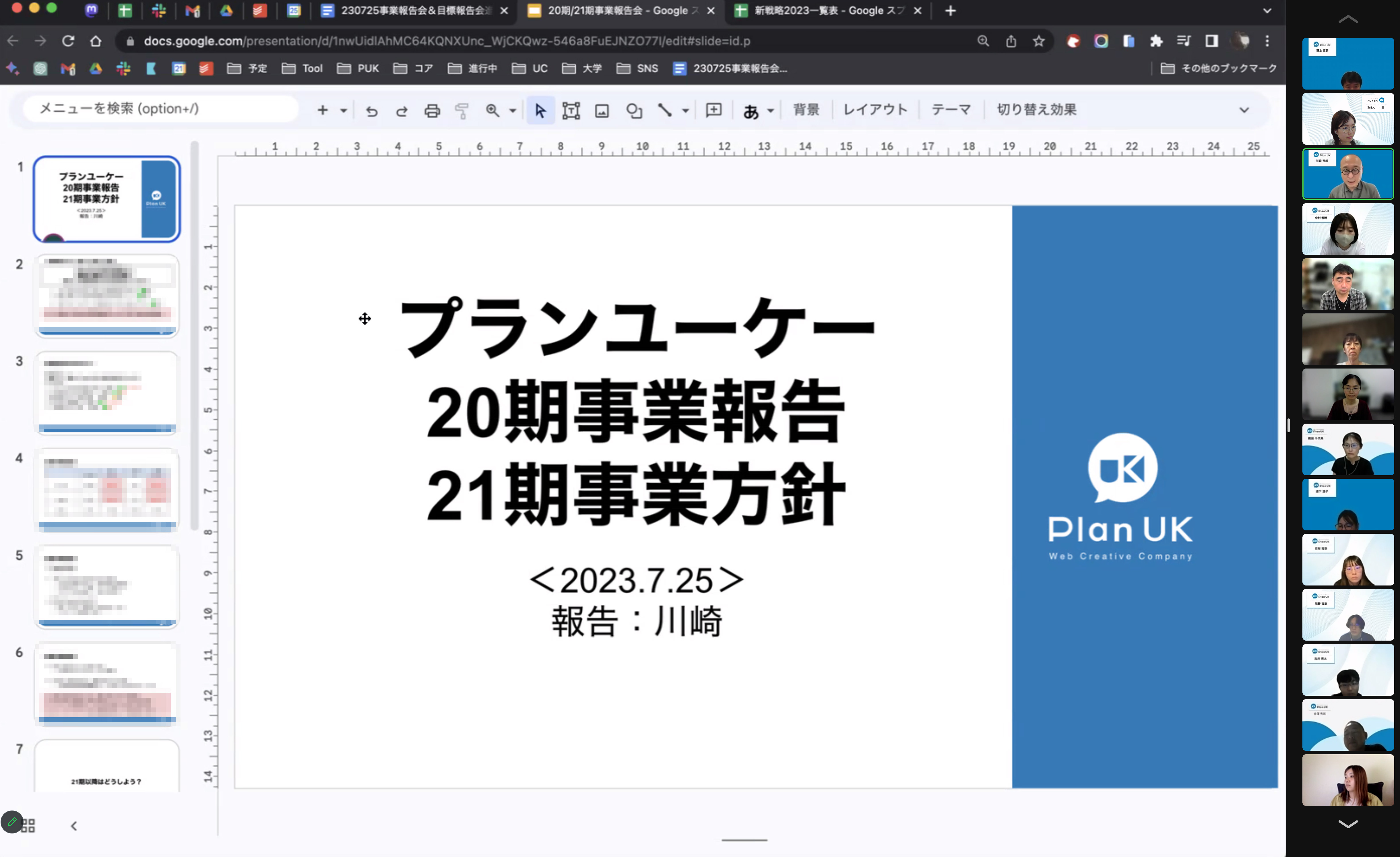Show more participants with the down chevron
Image resolution: width=1400 pixels, height=857 pixels.
point(1348,823)
